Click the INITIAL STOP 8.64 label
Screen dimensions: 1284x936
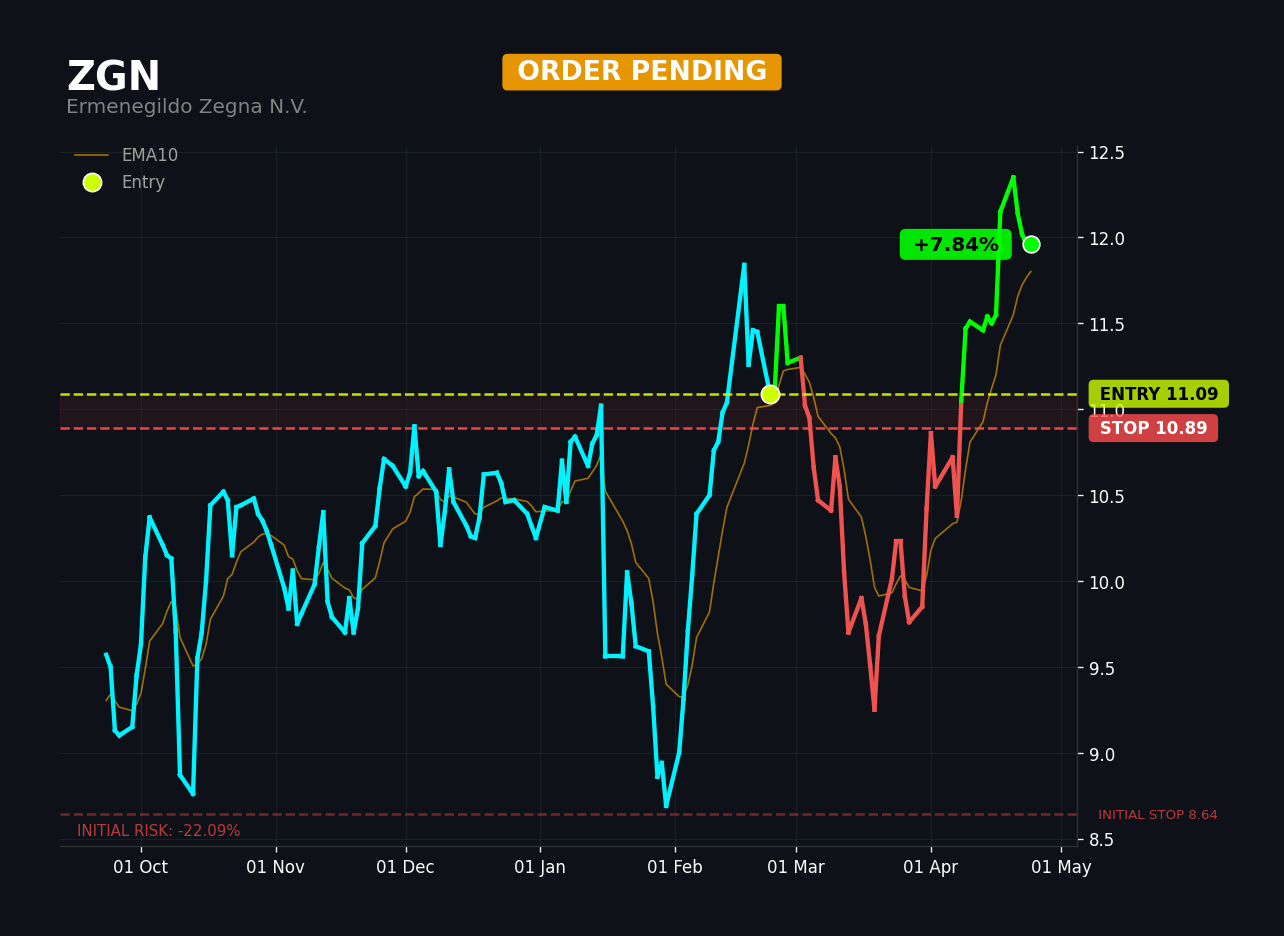click(x=1158, y=815)
